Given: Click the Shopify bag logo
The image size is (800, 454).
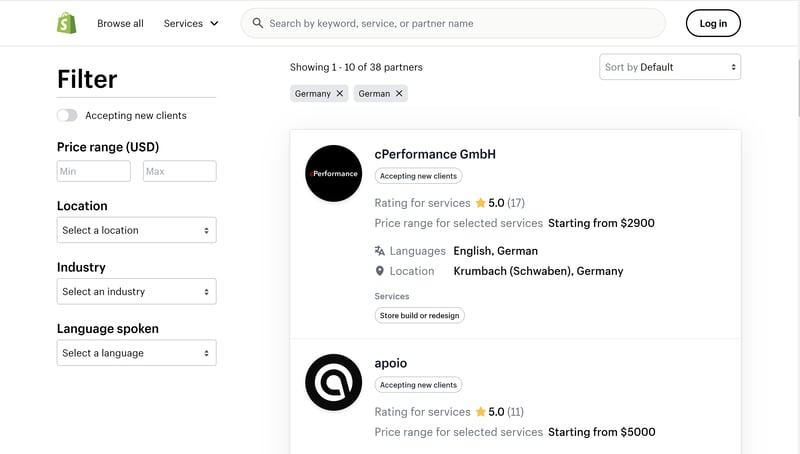Looking at the screenshot, I should pyautogui.click(x=67, y=23).
